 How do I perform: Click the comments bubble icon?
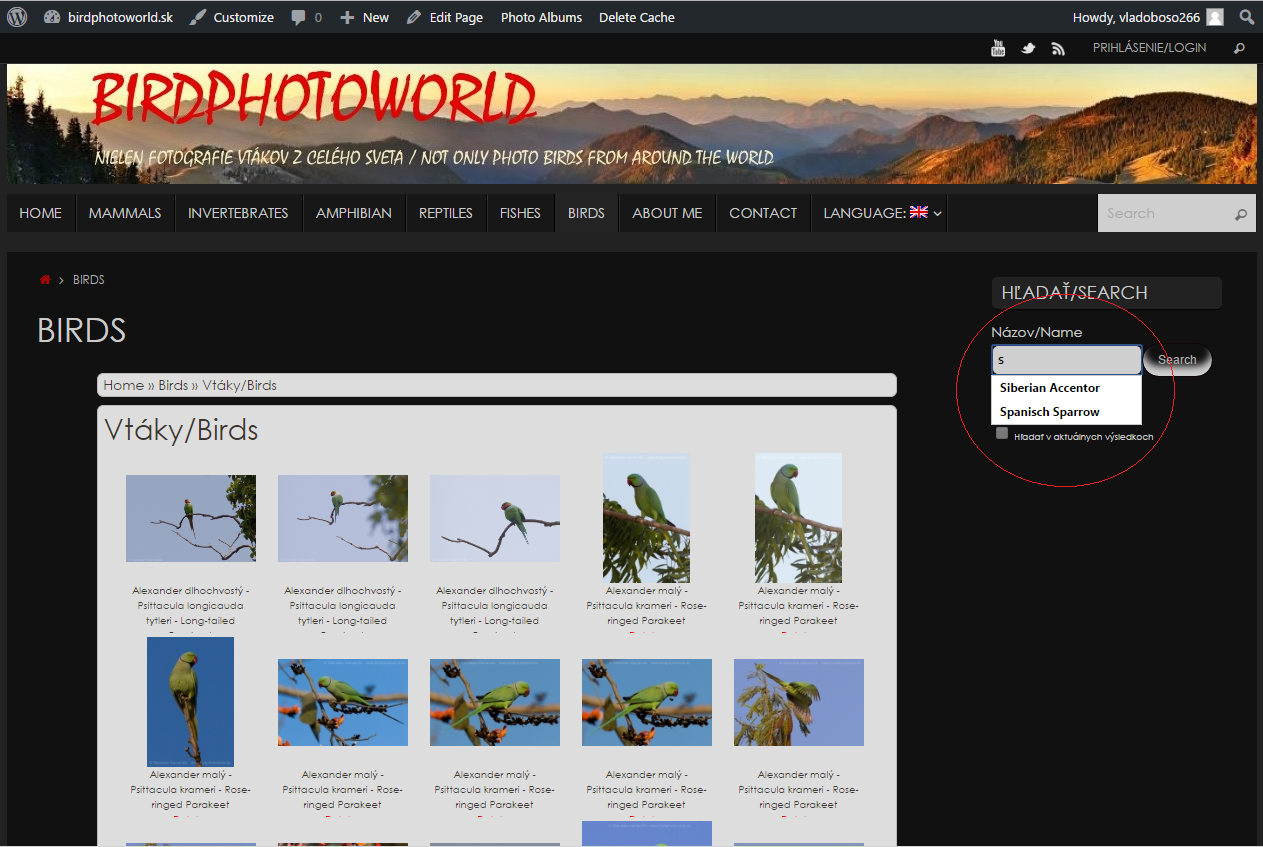[299, 17]
